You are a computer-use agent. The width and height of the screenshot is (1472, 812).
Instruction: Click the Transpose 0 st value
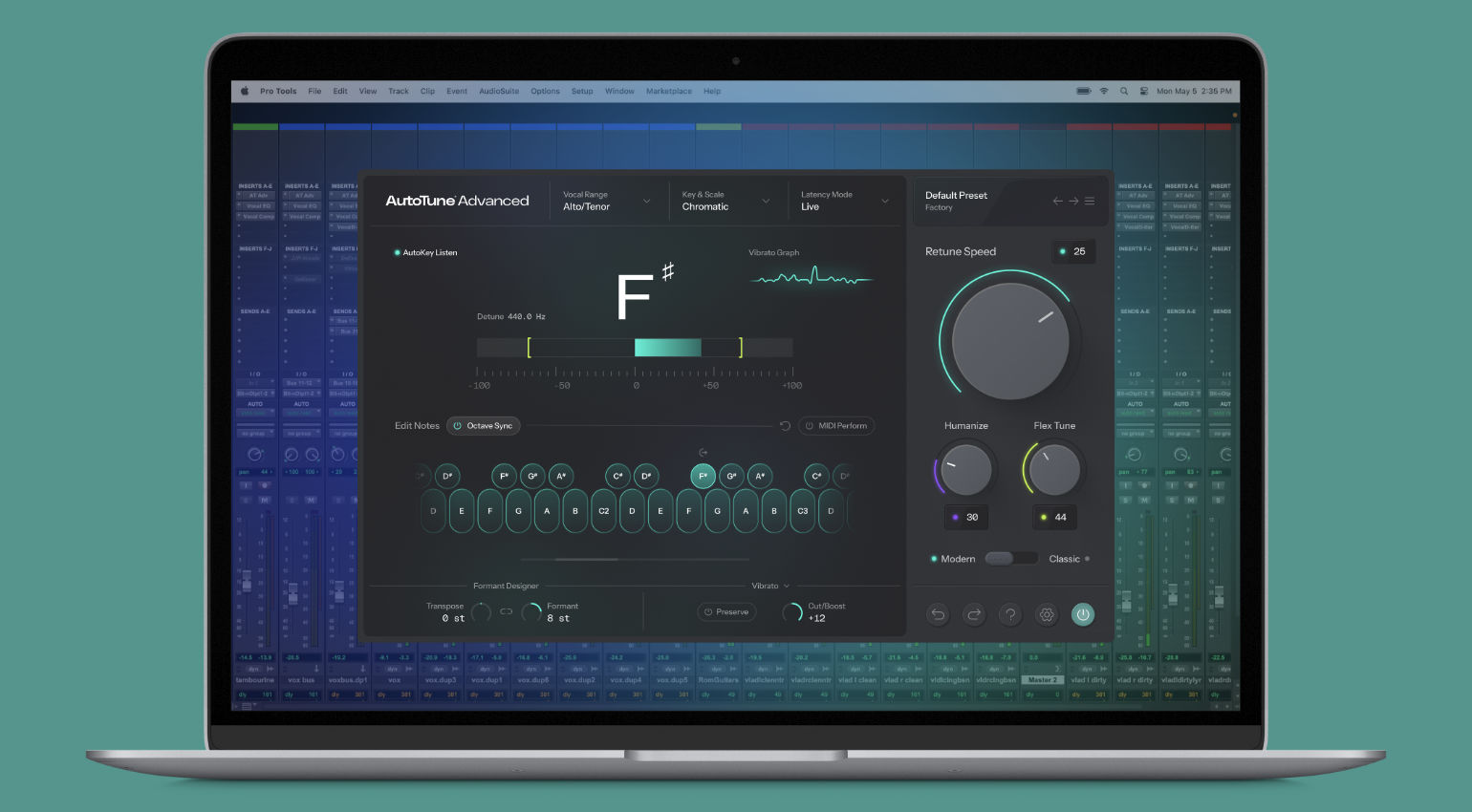click(x=453, y=618)
